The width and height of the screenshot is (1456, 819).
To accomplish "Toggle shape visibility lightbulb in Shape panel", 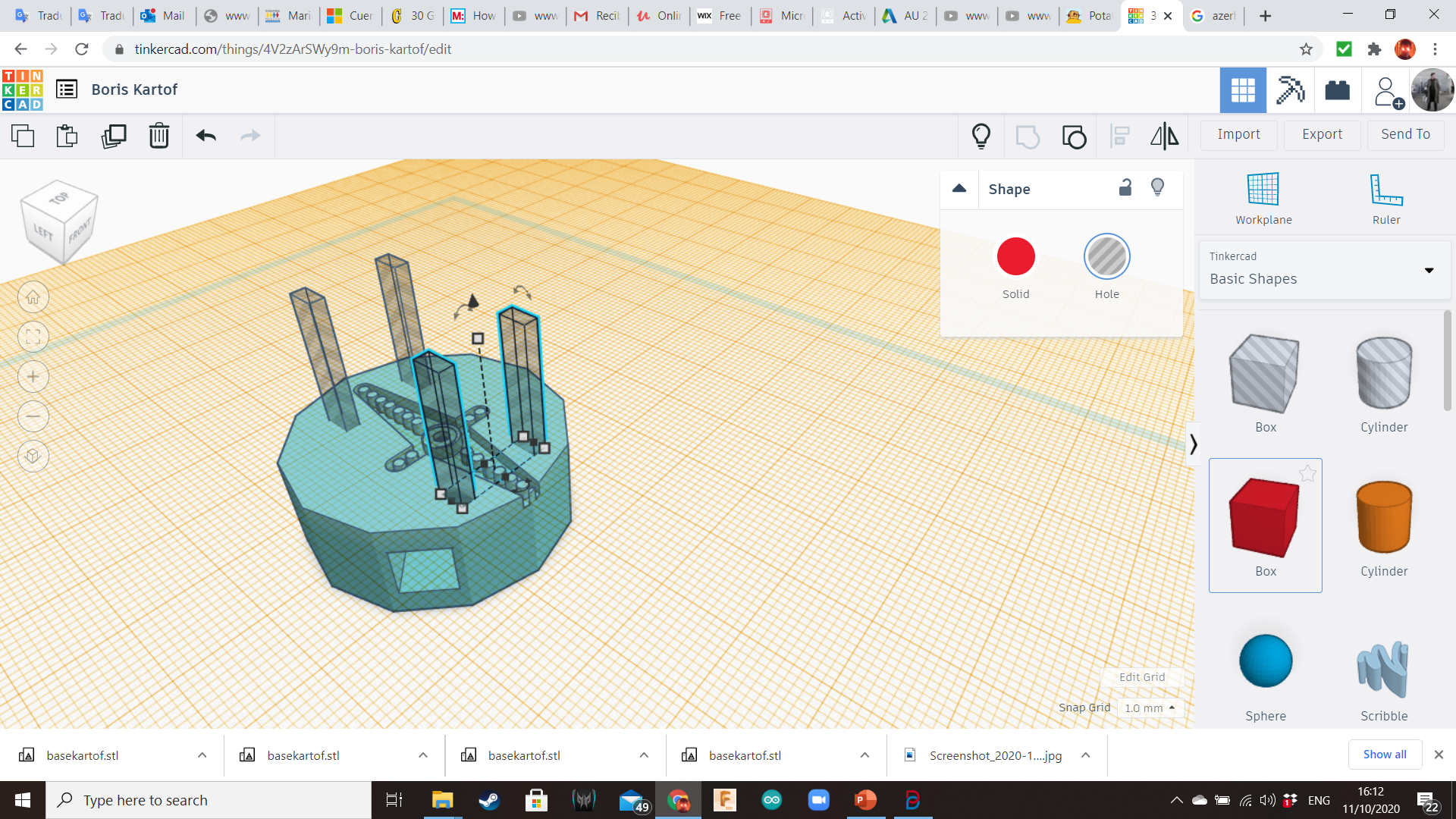I will pos(1157,188).
